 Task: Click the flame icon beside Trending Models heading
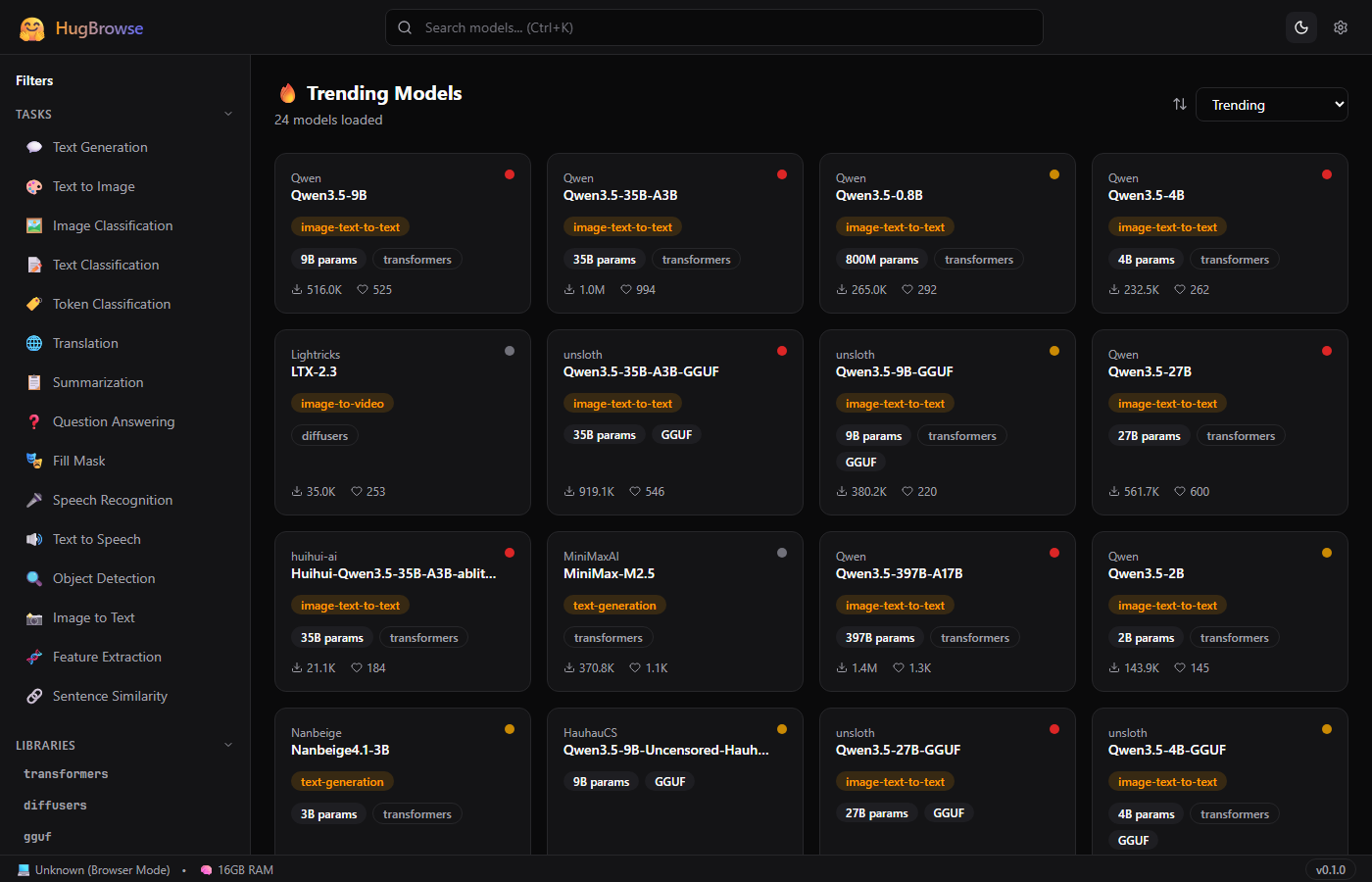[288, 93]
